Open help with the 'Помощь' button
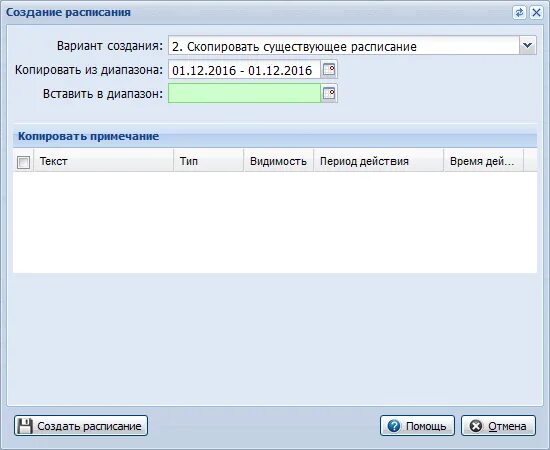 click(417, 426)
